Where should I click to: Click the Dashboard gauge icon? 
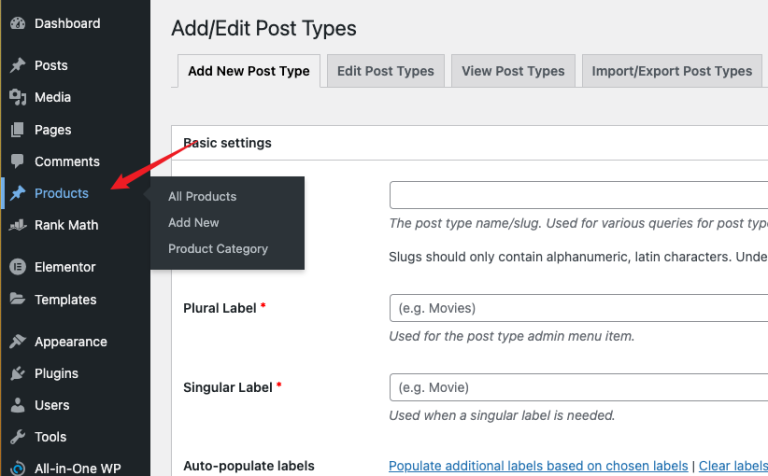coord(17,23)
